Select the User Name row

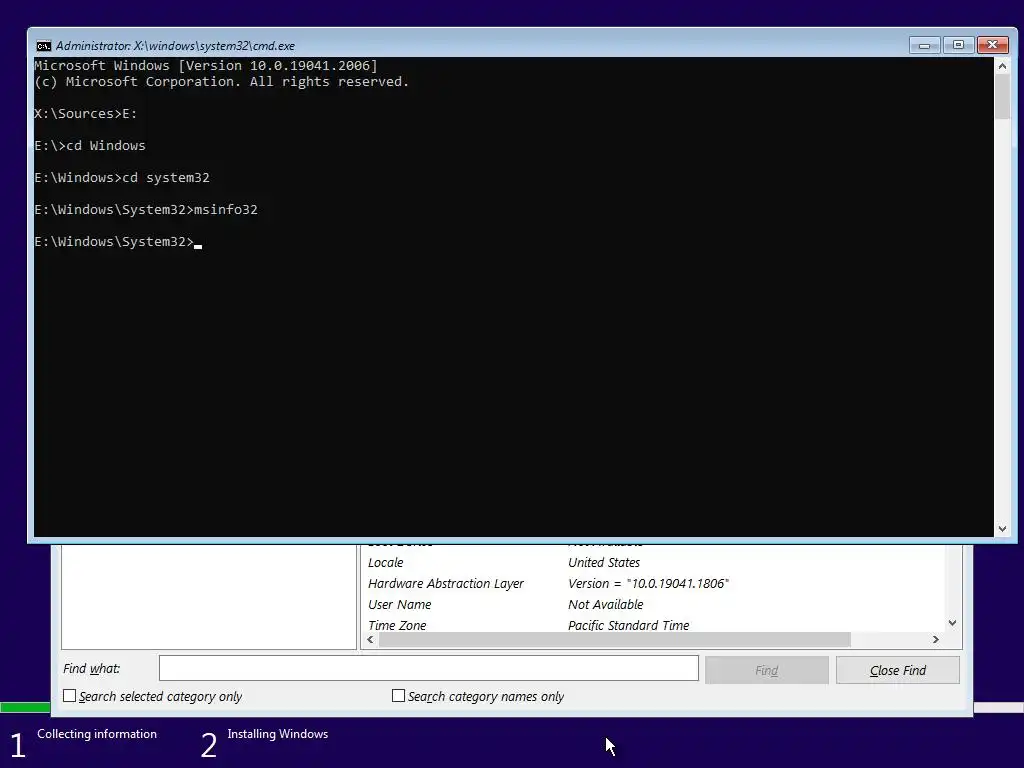pos(653,604)
